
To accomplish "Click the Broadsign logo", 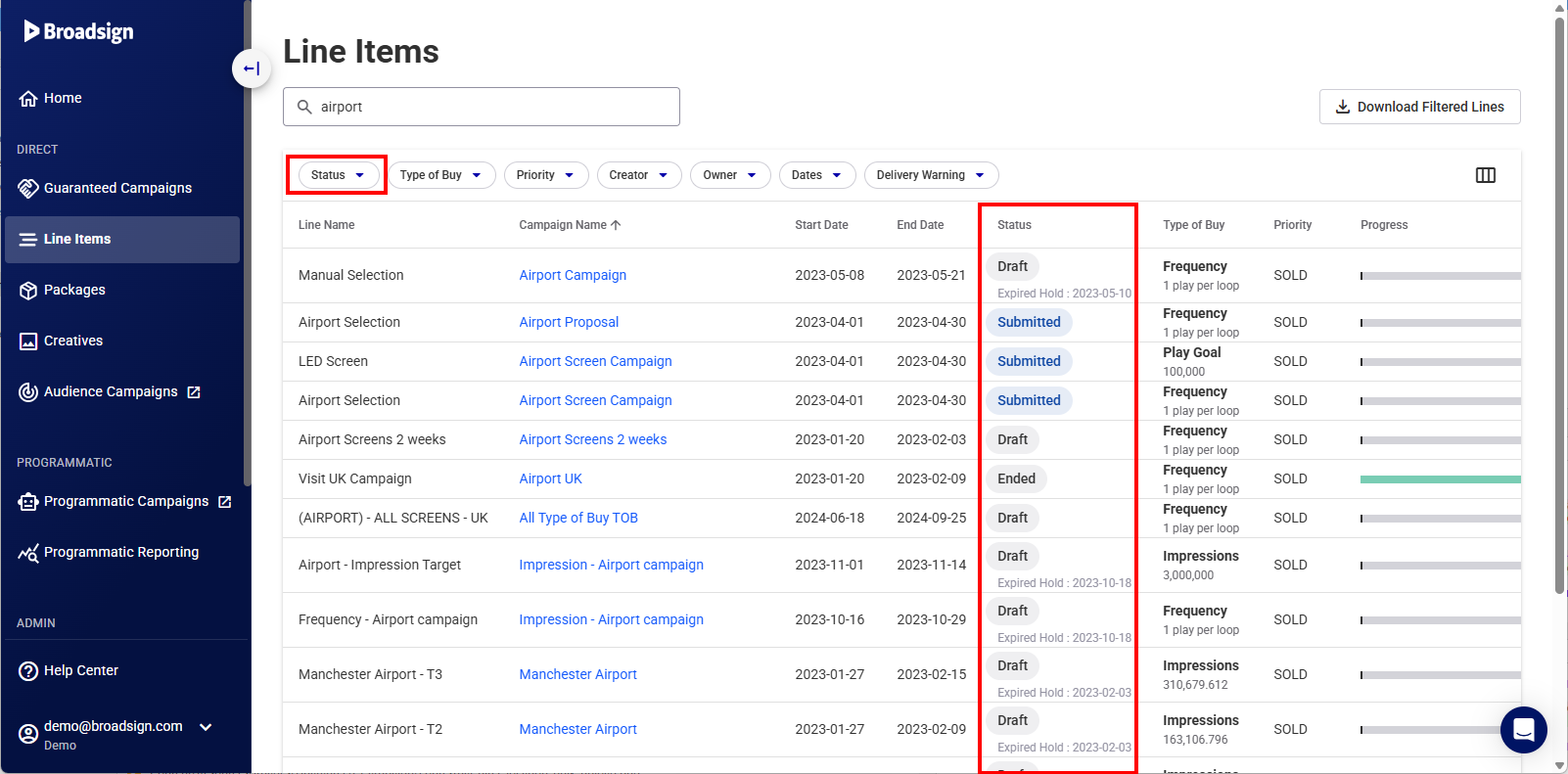I will 79,31.
